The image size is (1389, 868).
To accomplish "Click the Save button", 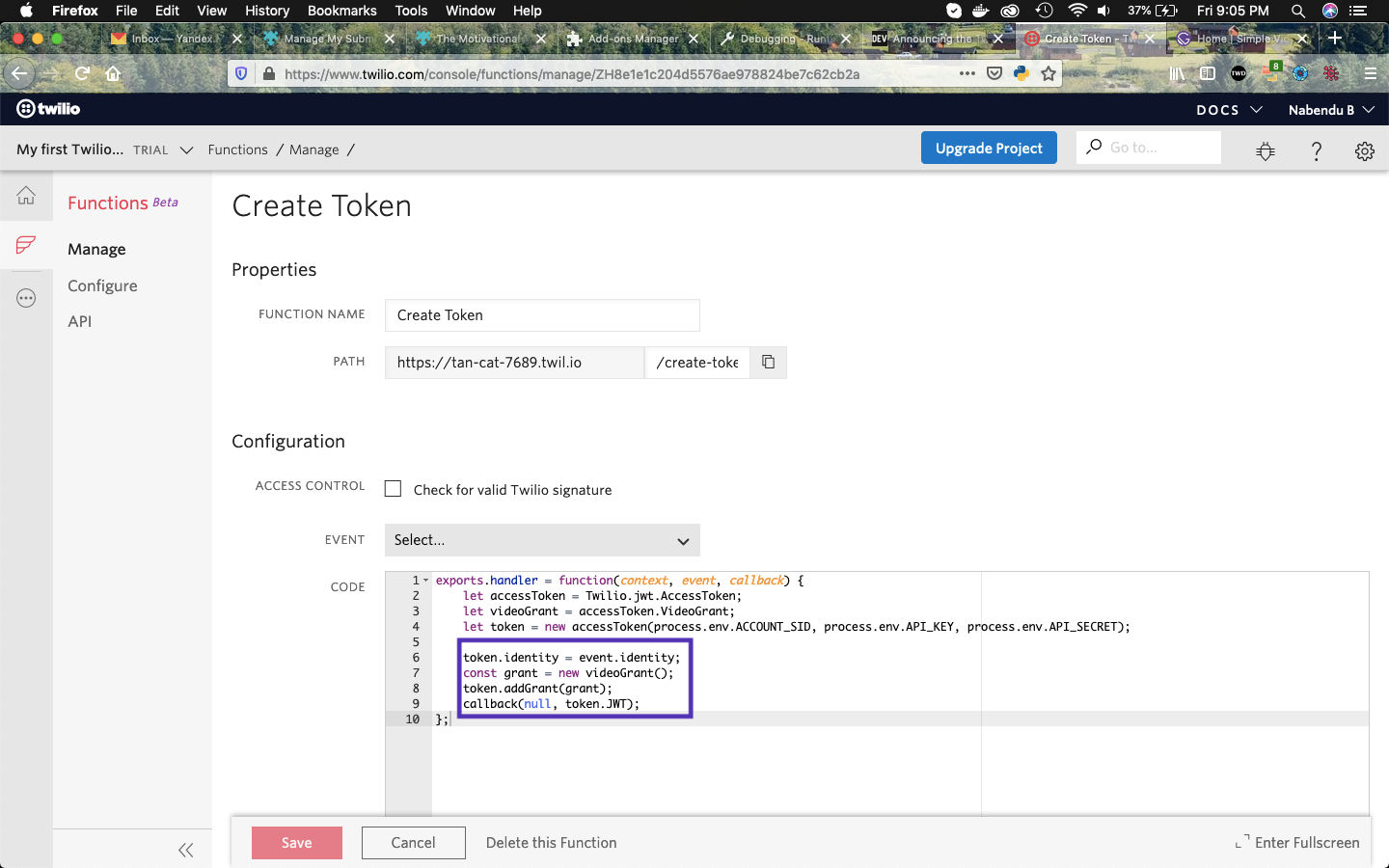I will pos(297,843).
